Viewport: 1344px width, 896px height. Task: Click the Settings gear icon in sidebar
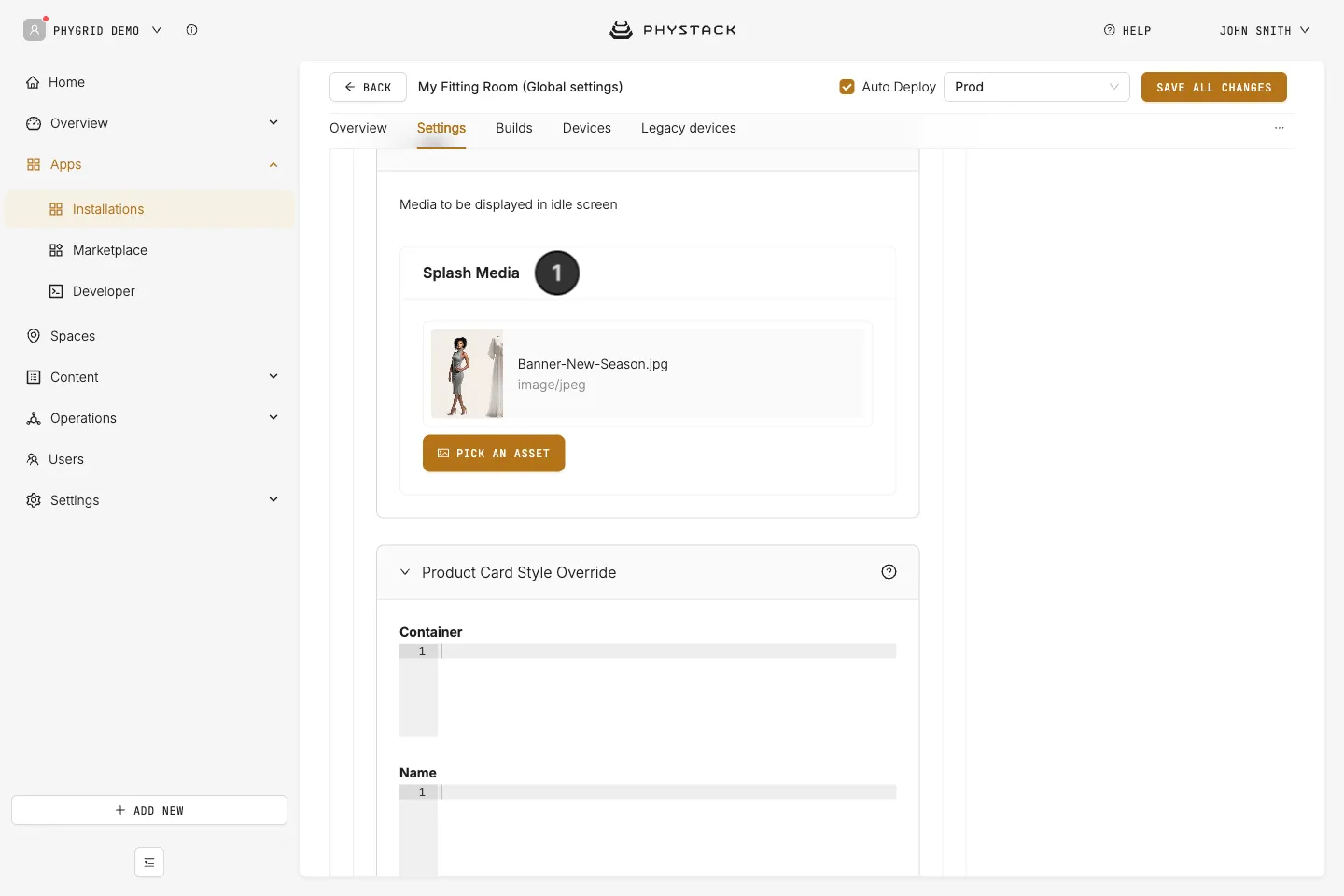(x=34, y=500)
